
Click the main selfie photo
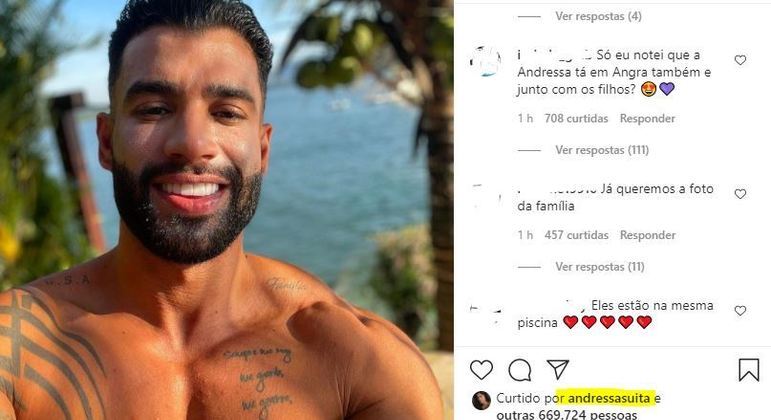click(226, 210)
